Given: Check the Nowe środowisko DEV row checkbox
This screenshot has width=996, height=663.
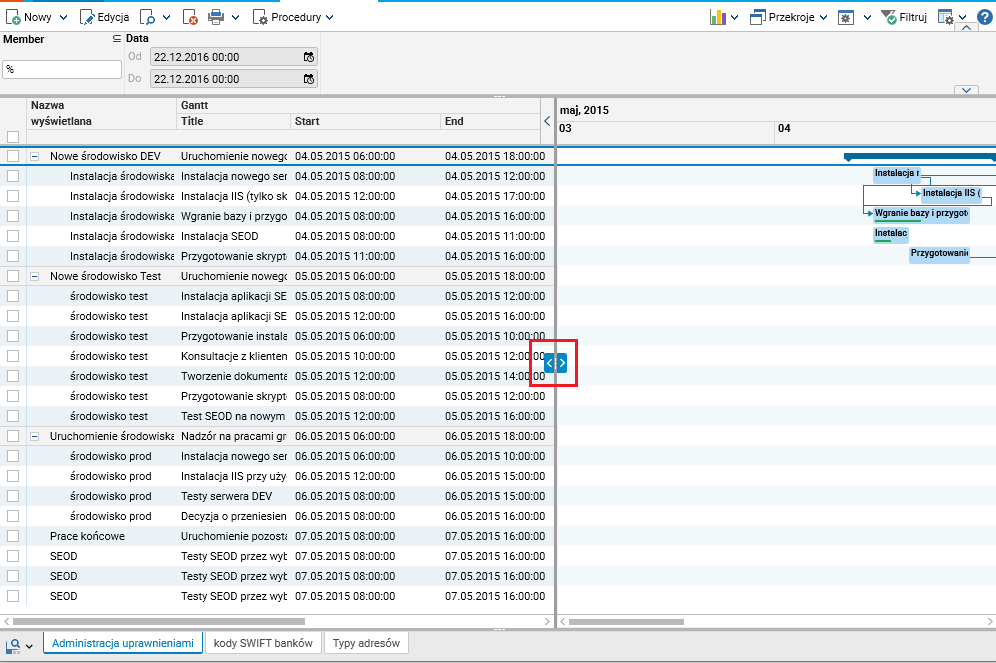Looking at the screenshot, I should (13, 156).
